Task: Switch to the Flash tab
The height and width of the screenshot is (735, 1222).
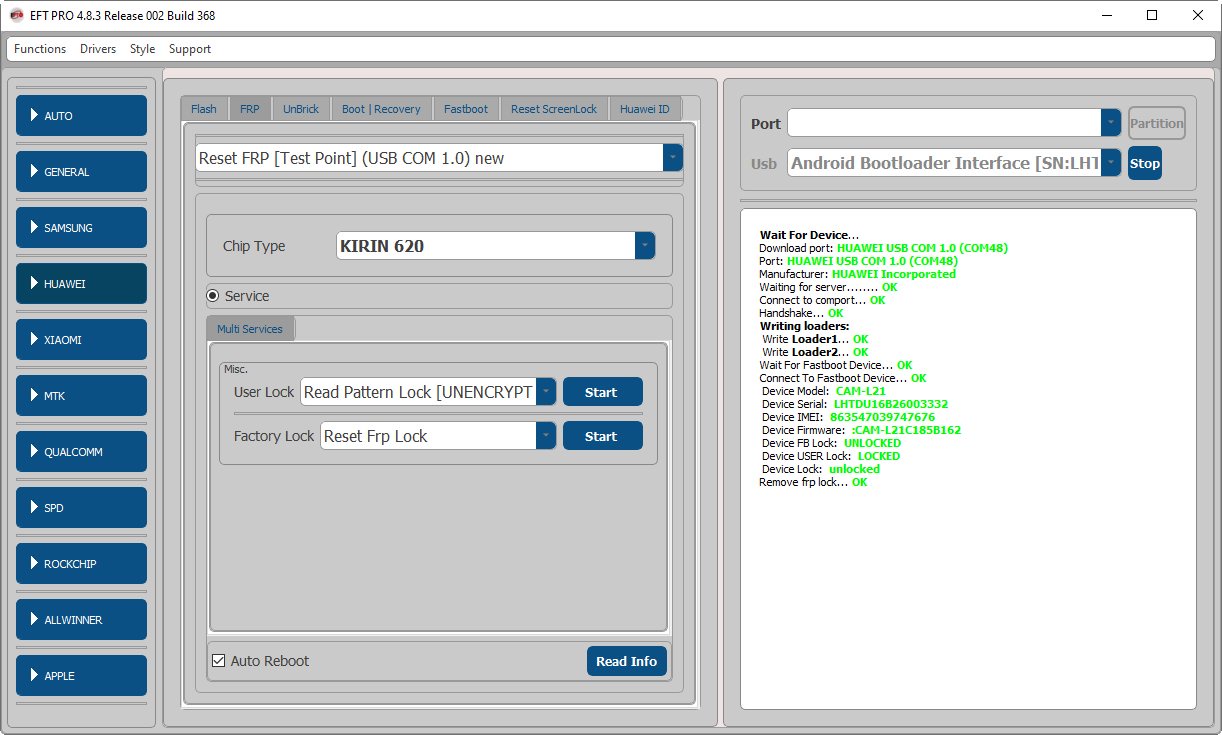Action: coord(204,109)
